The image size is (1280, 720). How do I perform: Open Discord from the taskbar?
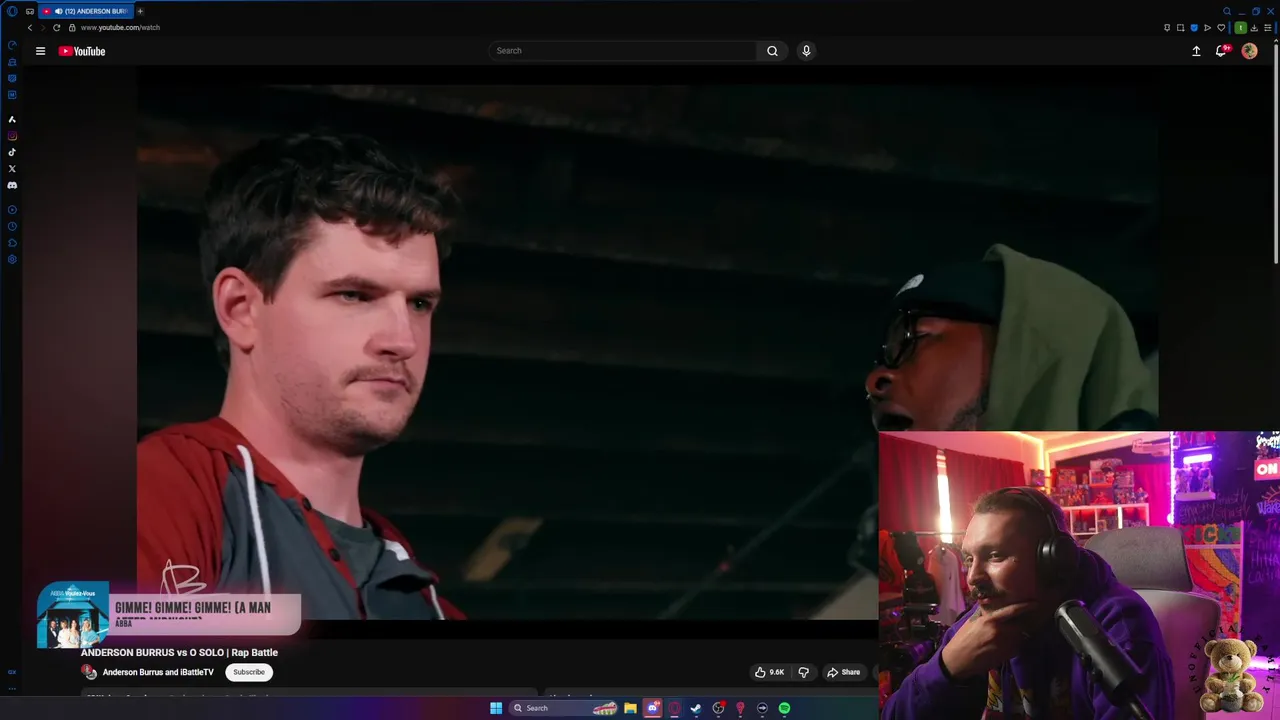(x=653, y=708)
